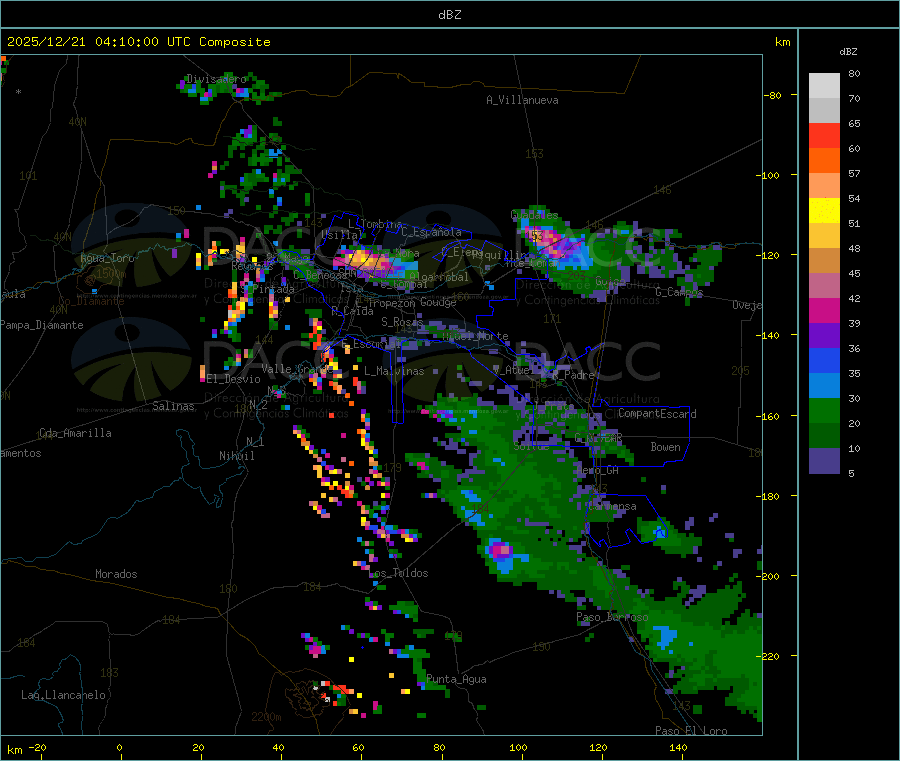Click the 'C_Española' map label
Viewport: 900px width, 761px height.
pos(432,232)
